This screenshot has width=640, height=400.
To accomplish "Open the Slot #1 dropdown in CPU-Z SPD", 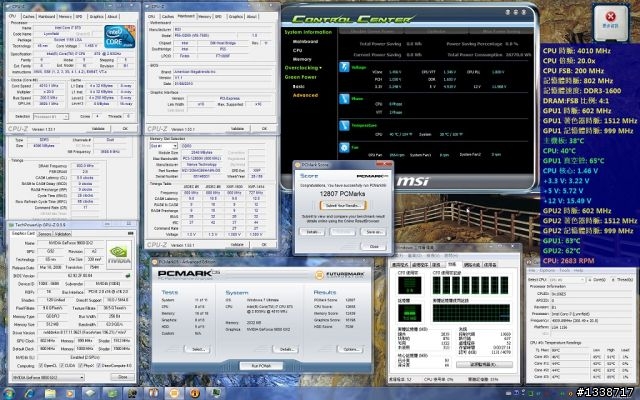I will 163,146.
